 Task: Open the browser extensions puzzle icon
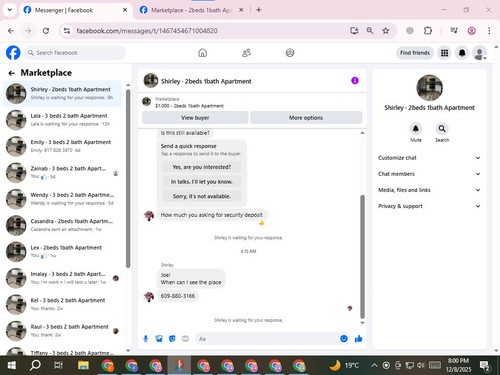(x=428, y=31)
